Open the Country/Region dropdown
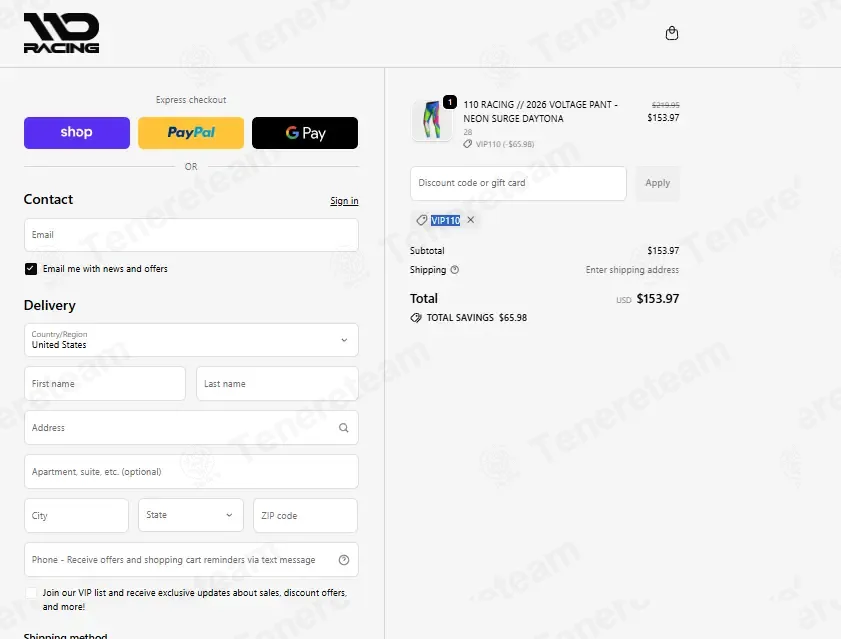The image size is (841, 639). 191,340
